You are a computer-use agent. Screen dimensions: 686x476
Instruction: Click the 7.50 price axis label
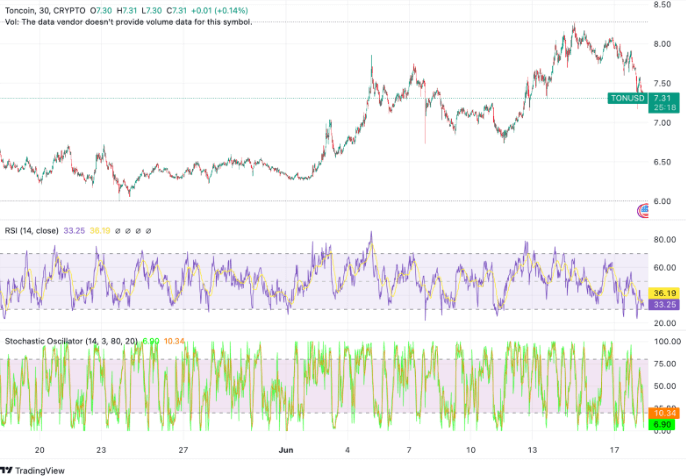coord(662,83)
